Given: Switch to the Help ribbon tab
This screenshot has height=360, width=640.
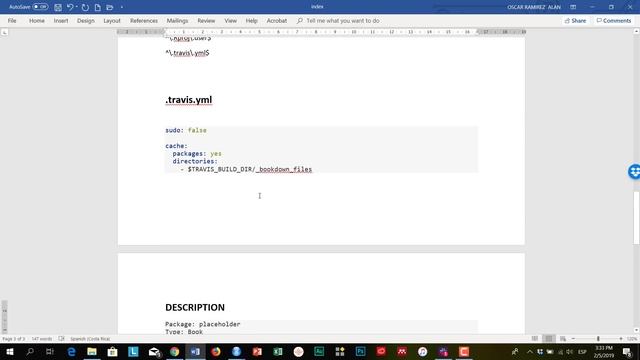Looking at the screenshot, I should (x=251, y=20).
